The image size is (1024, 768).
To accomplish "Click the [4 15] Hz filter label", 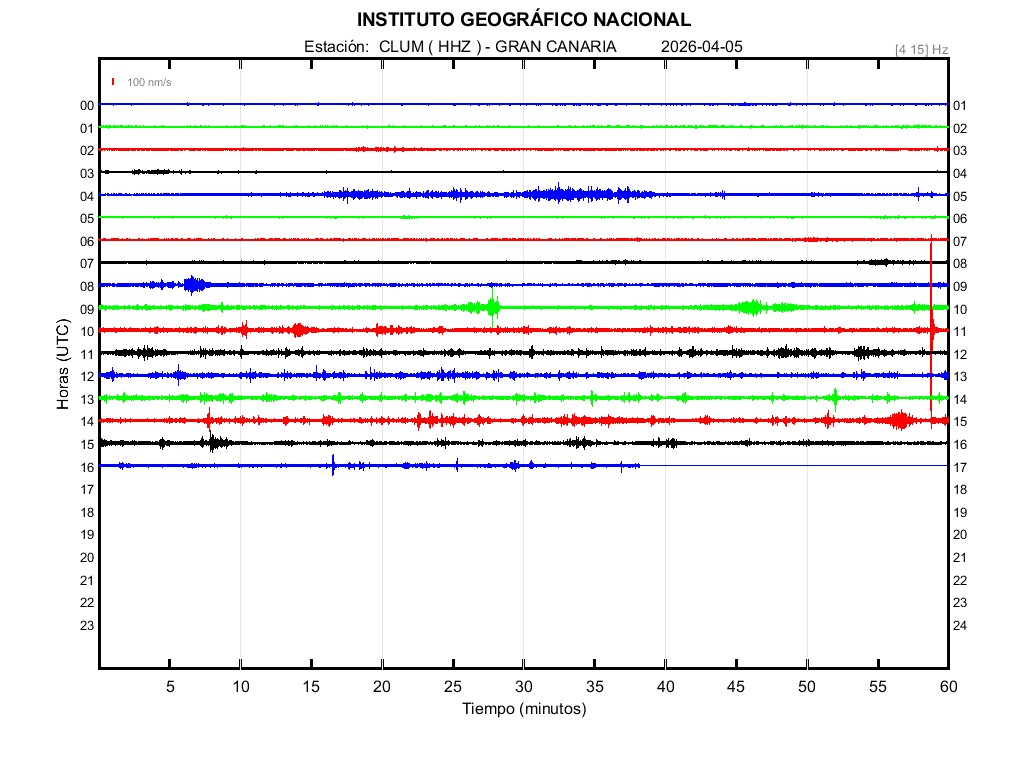I will [921, 49].
